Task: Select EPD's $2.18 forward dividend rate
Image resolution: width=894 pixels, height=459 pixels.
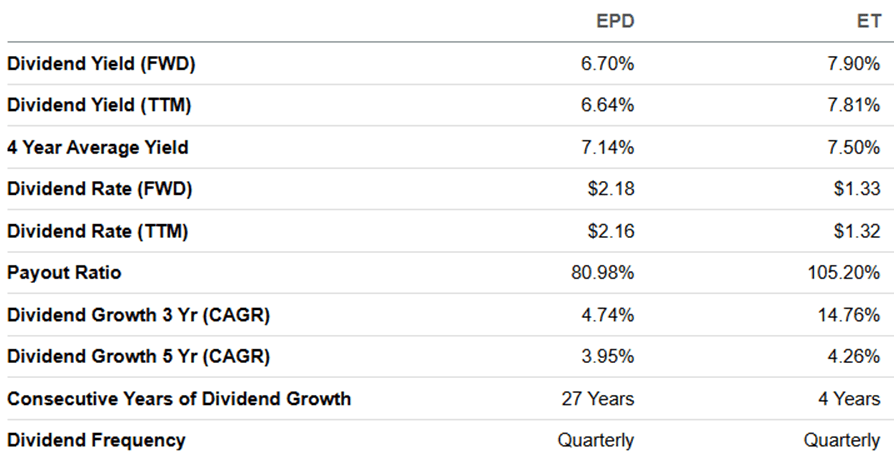Action: coord(612,188)
